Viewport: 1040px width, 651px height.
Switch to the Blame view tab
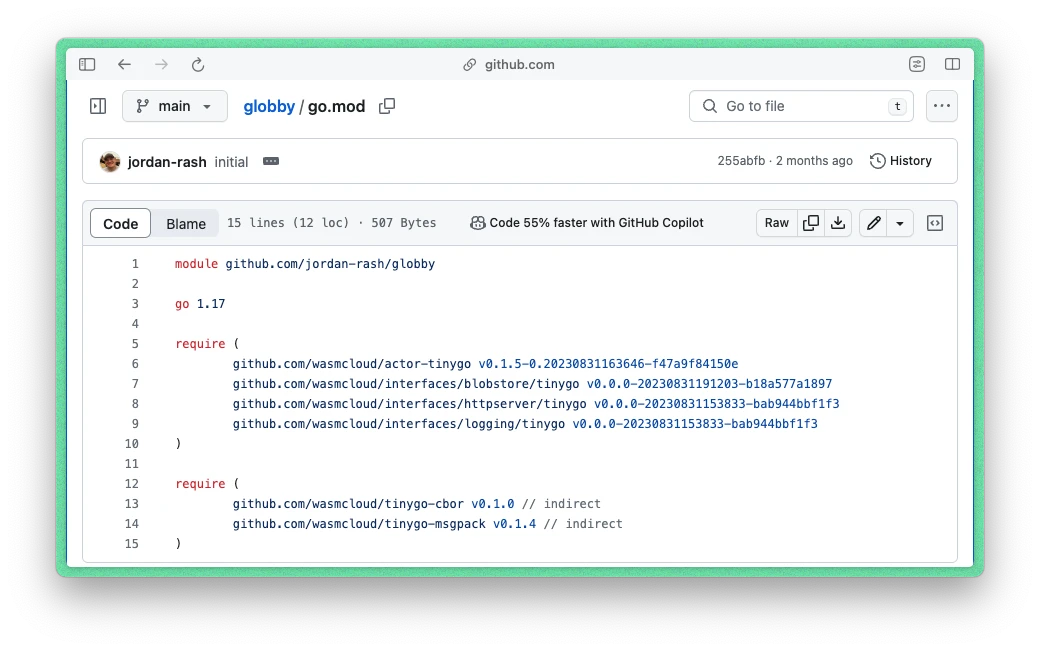(x=186, y=223)
